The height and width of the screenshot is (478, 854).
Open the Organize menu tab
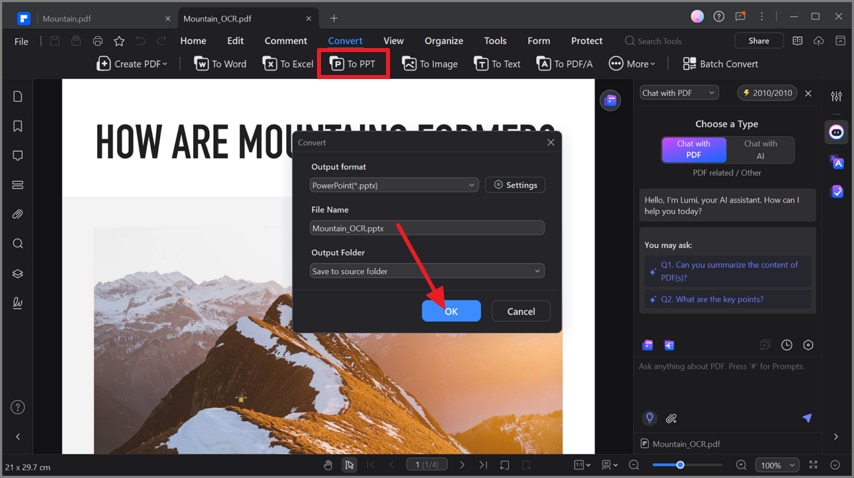(444, 41)
